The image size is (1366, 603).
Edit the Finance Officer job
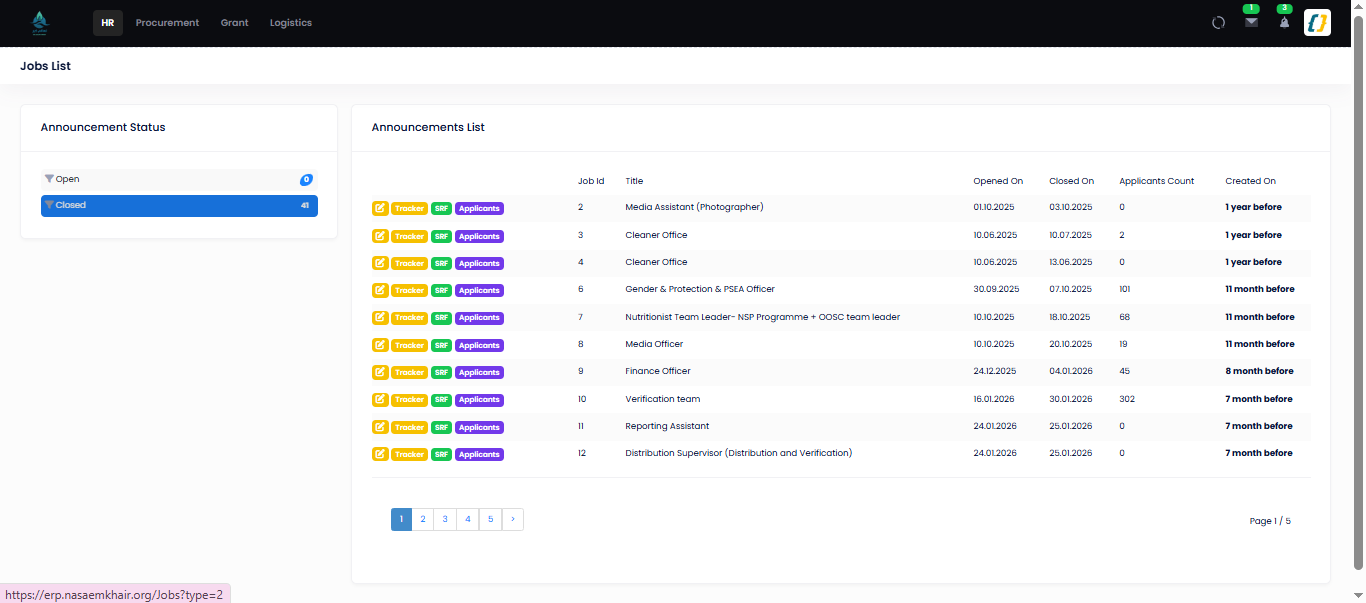click(380, 372)
